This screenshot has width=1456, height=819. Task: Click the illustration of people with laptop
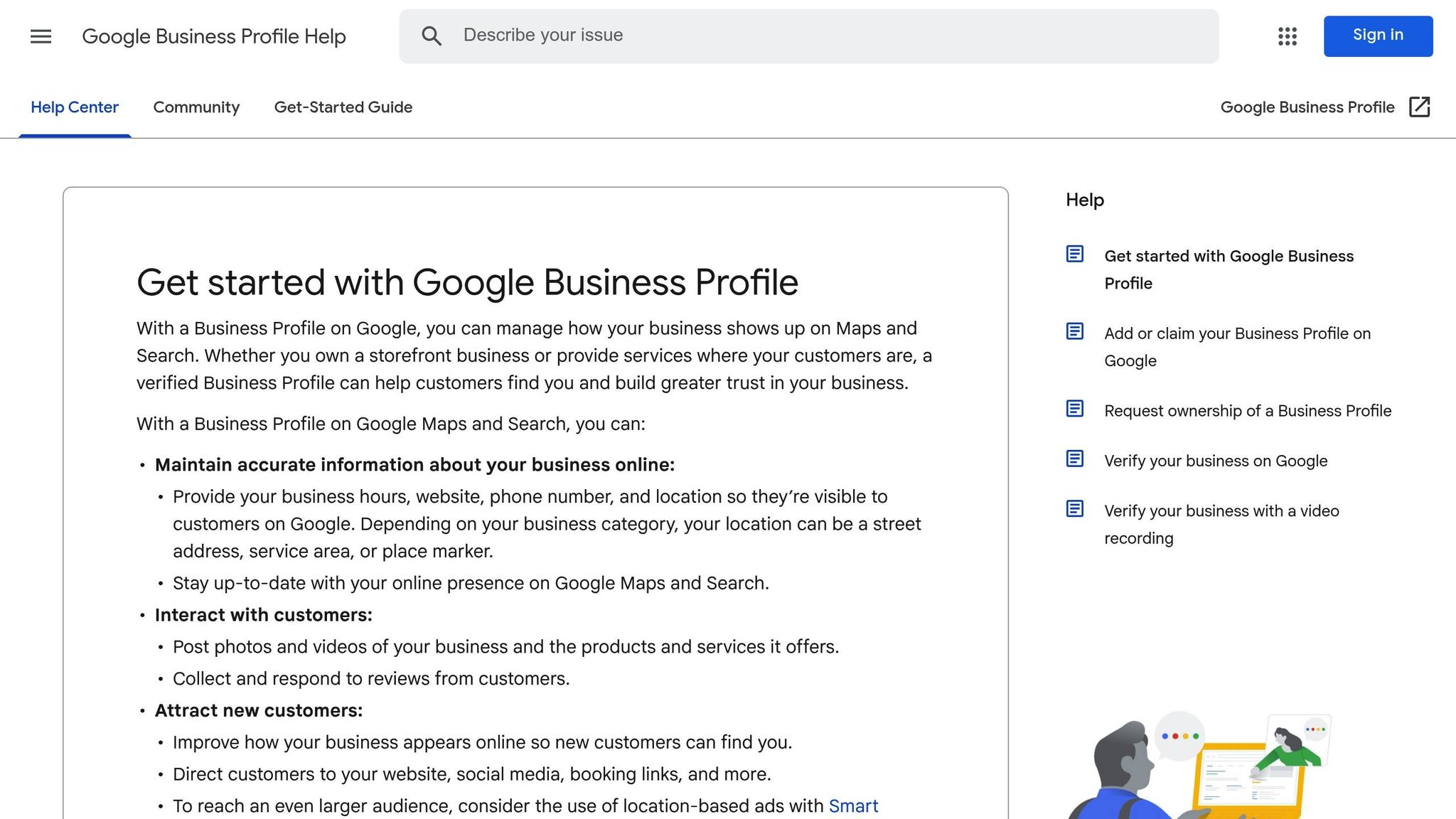1199,765
